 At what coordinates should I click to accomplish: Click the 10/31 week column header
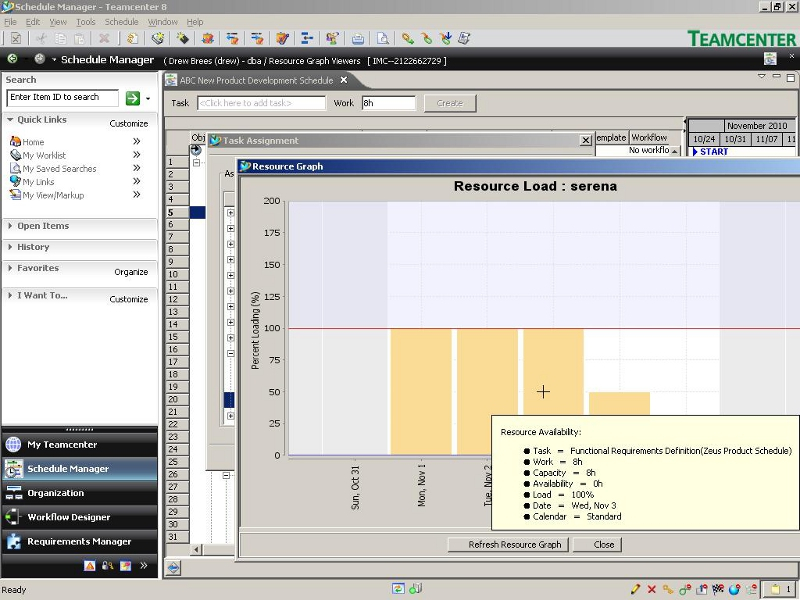[735, 139]
